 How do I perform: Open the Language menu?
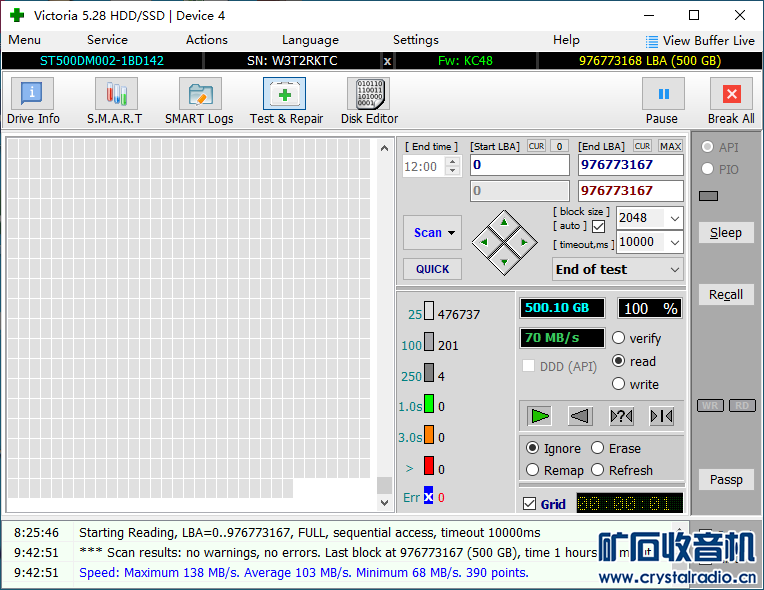(x=310, y=40)
